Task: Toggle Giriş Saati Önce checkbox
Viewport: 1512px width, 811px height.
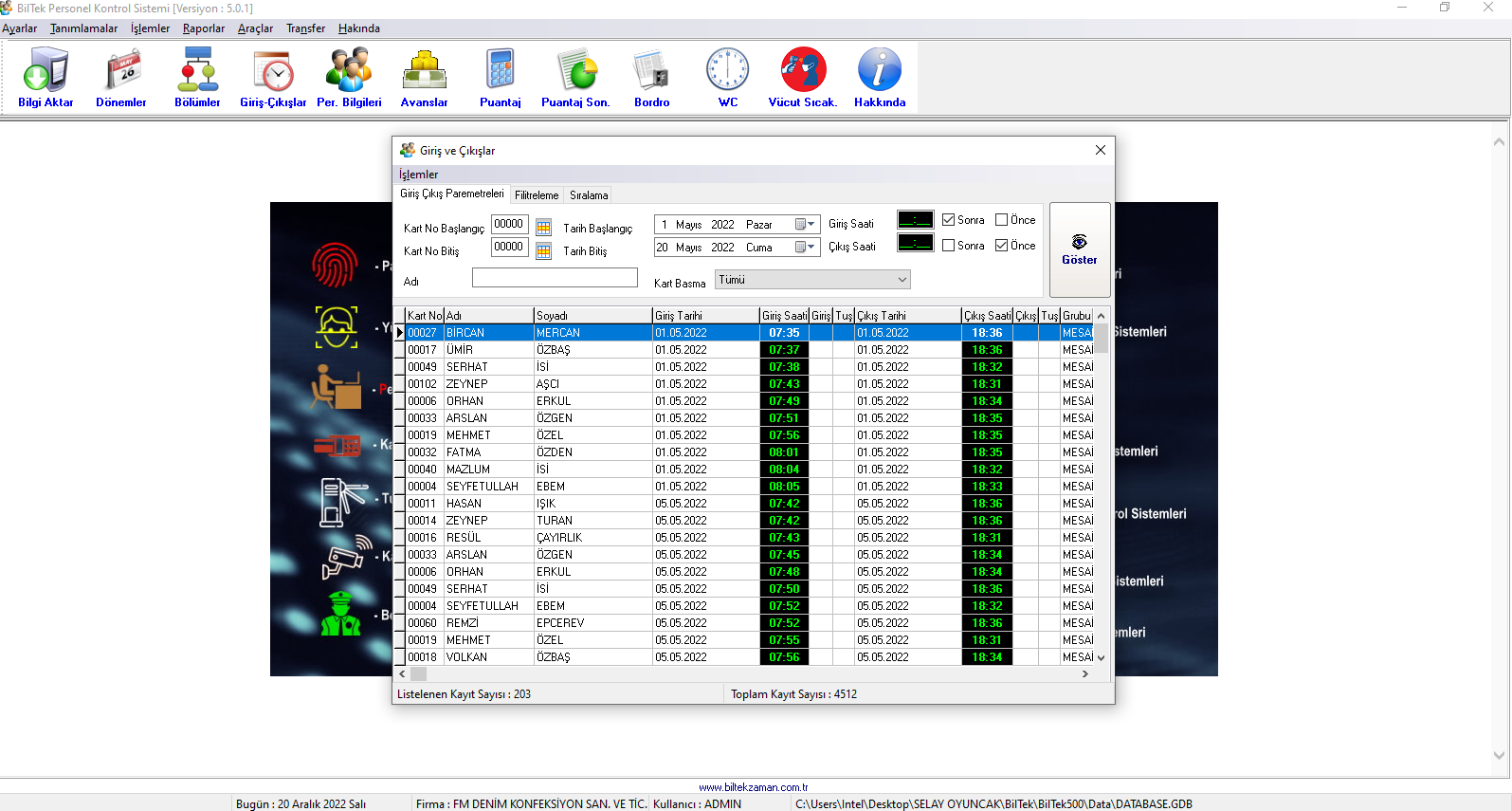Action: pyautogui.click(x=1001, y=220)
